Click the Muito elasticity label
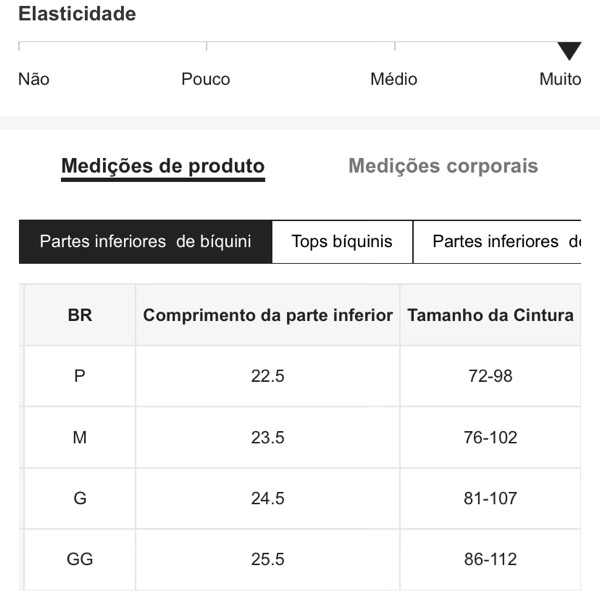Screen dimensions: 600x600 point(559,79)
